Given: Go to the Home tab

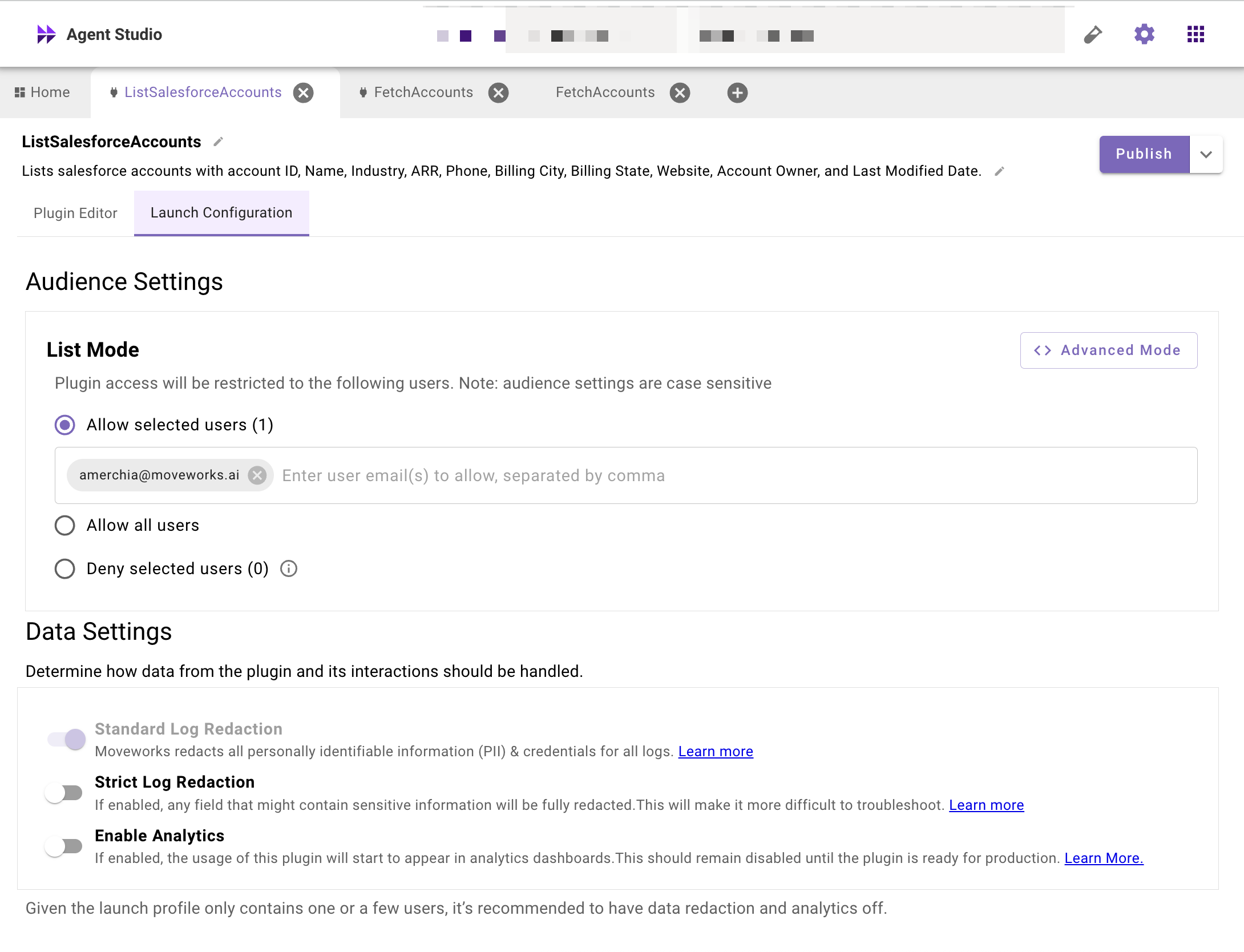Looking at the screenshot, I should coord(43,92).
